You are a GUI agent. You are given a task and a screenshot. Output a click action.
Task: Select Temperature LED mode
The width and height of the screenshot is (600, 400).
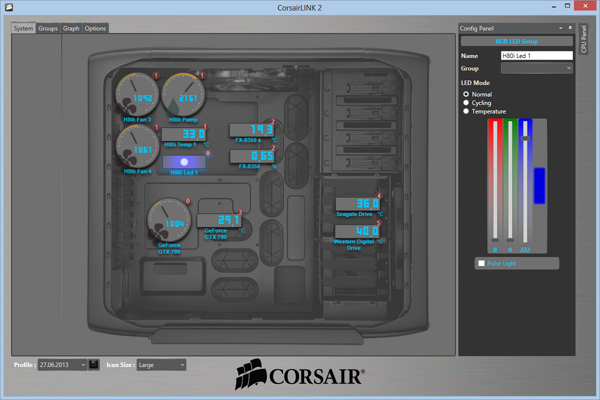click(466, 111)
